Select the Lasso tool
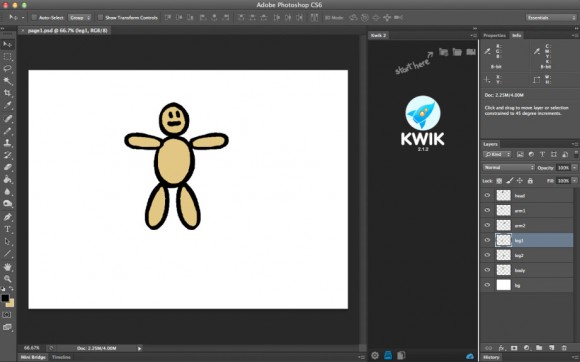This screenshot has width=580, height=362. pyautogui.click(x=7, y=69)
